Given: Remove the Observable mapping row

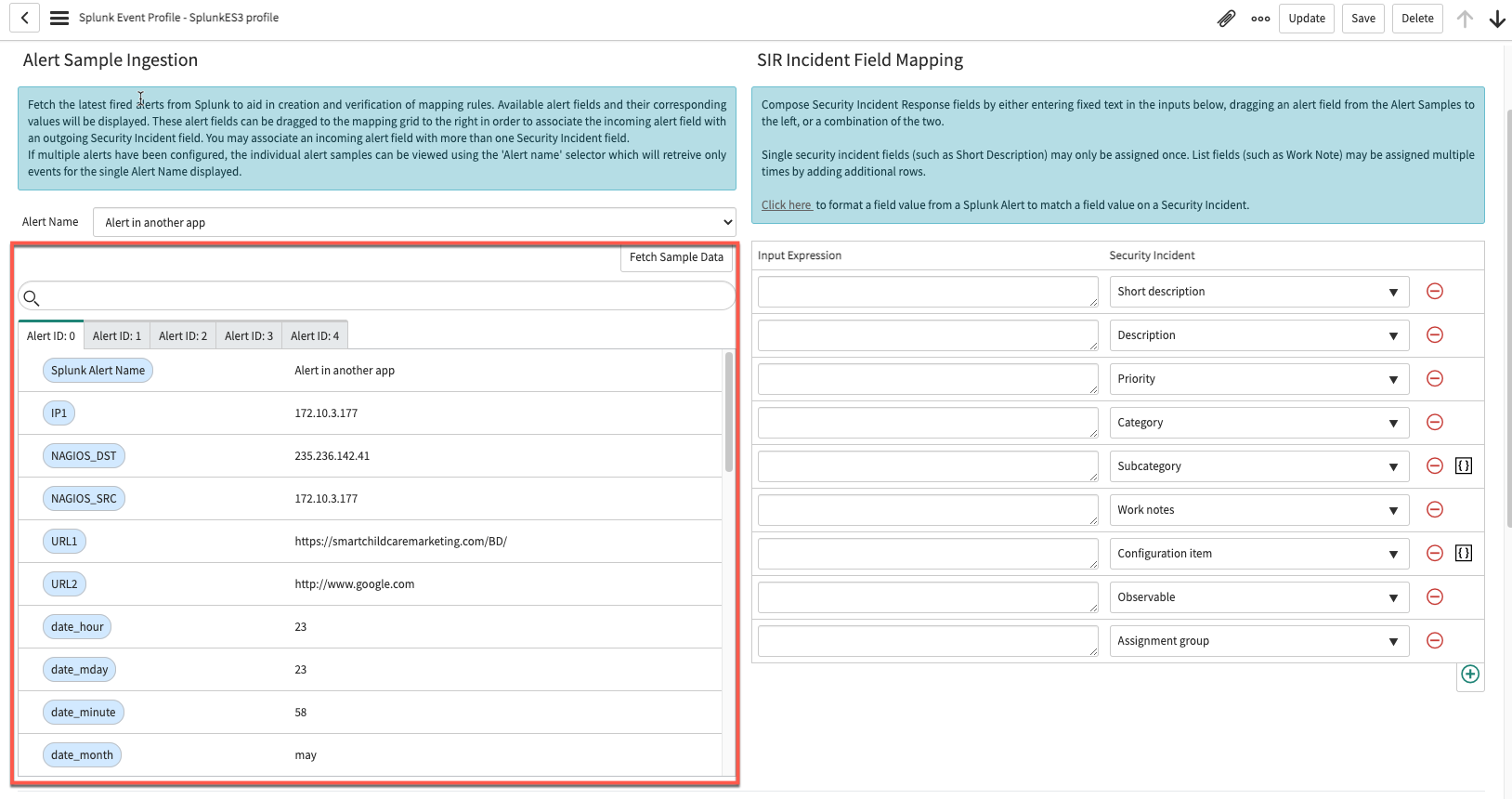Looking at the screenshot, I should (x=1435, y=597).
